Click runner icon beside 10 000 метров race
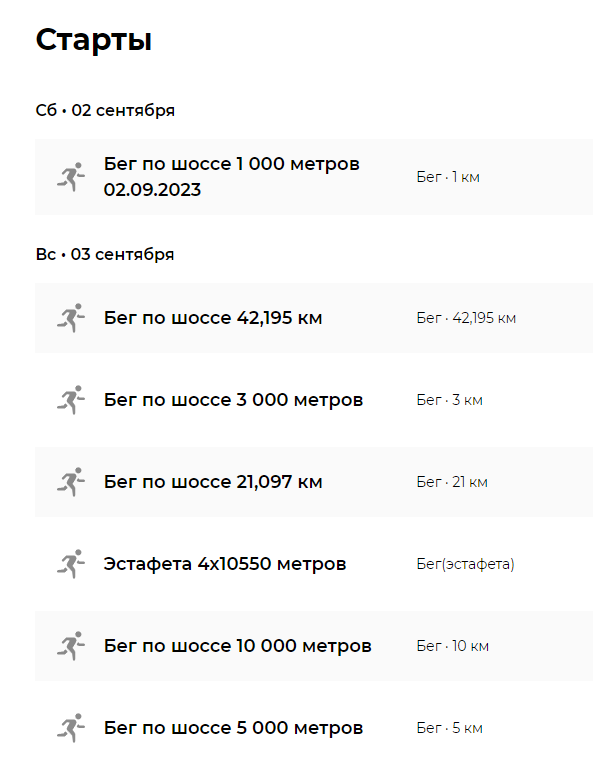Image resolution: width=593 pixels, height=775 pixels. pos(71,646)
